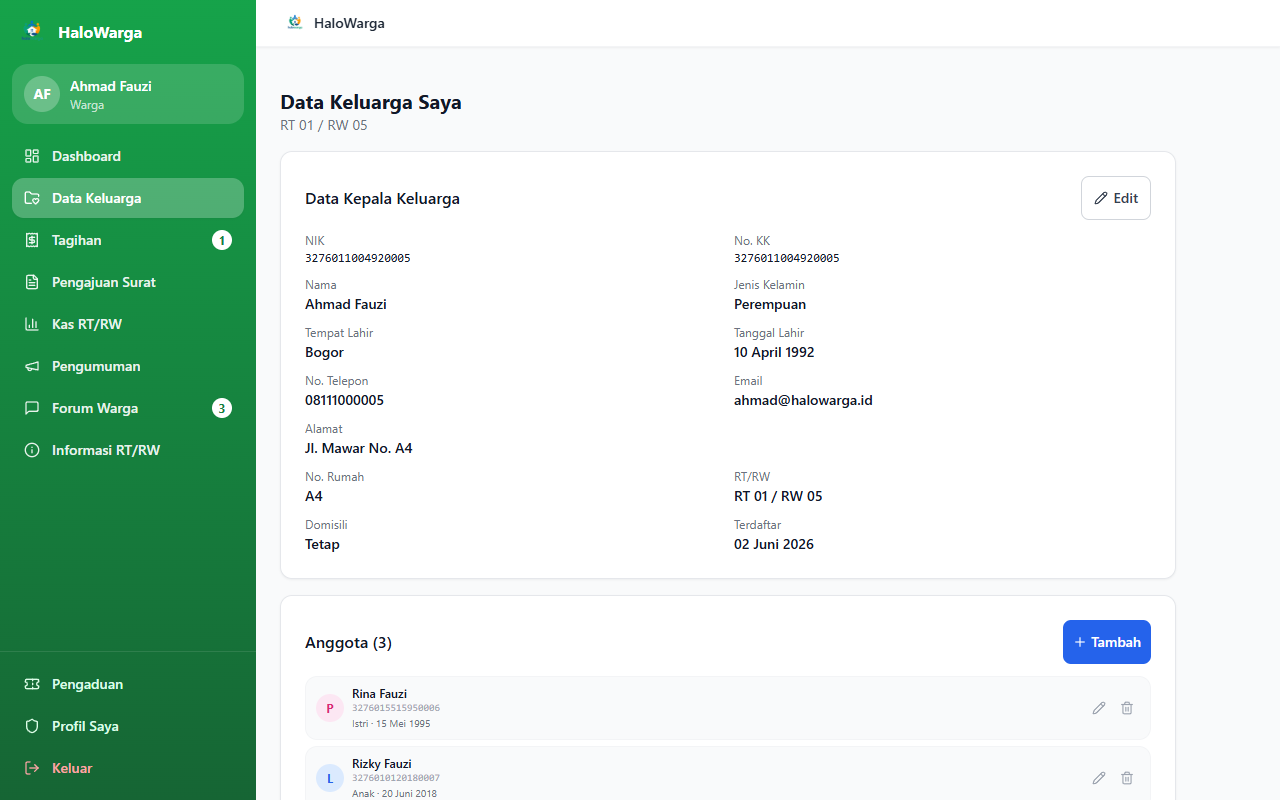1280x800 pixels.
Task: Open Informasi RT/RW
Action: (x=128, y=450)
